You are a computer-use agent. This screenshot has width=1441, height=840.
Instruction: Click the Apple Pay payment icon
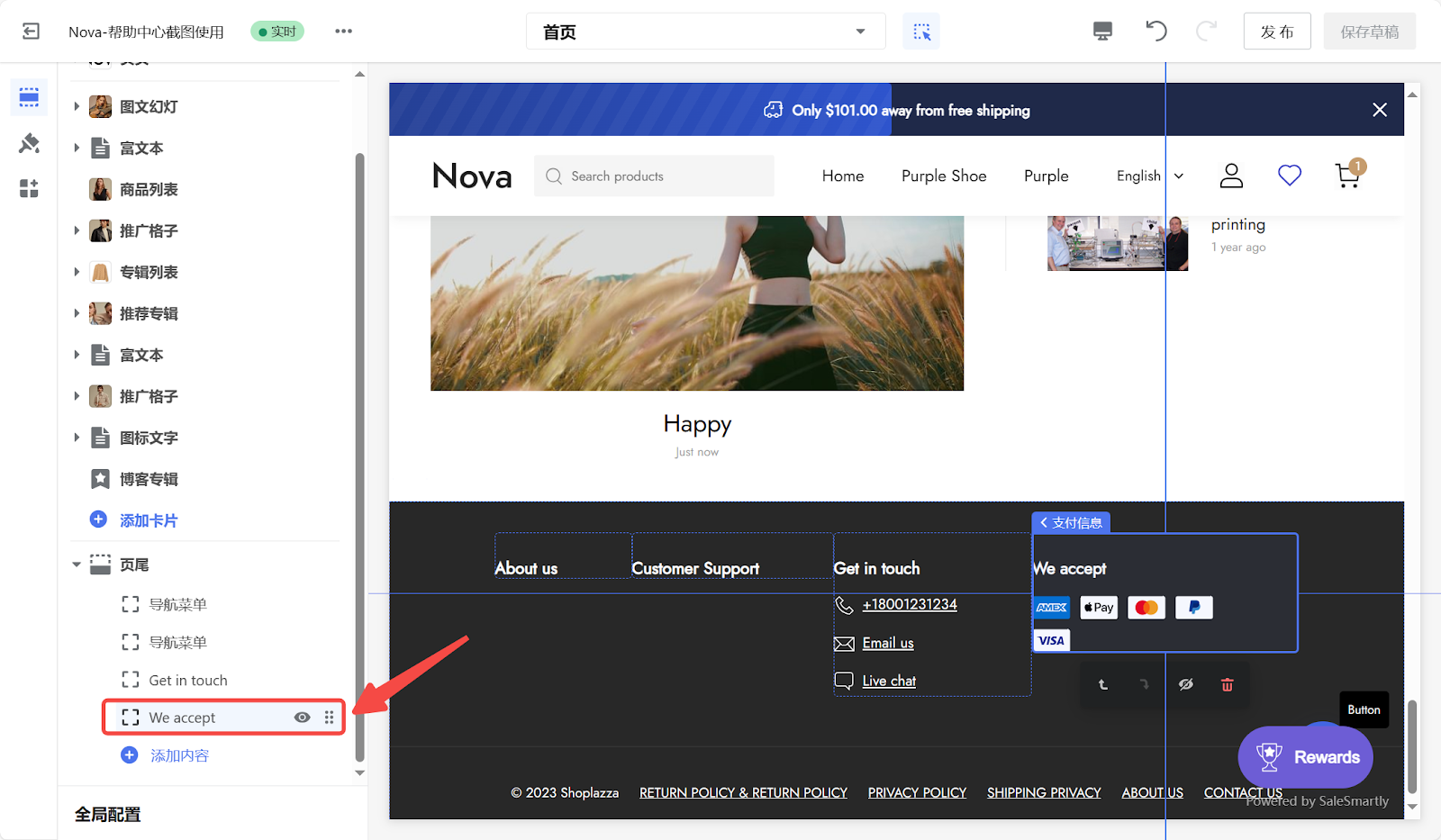(x=1099, y=608)
